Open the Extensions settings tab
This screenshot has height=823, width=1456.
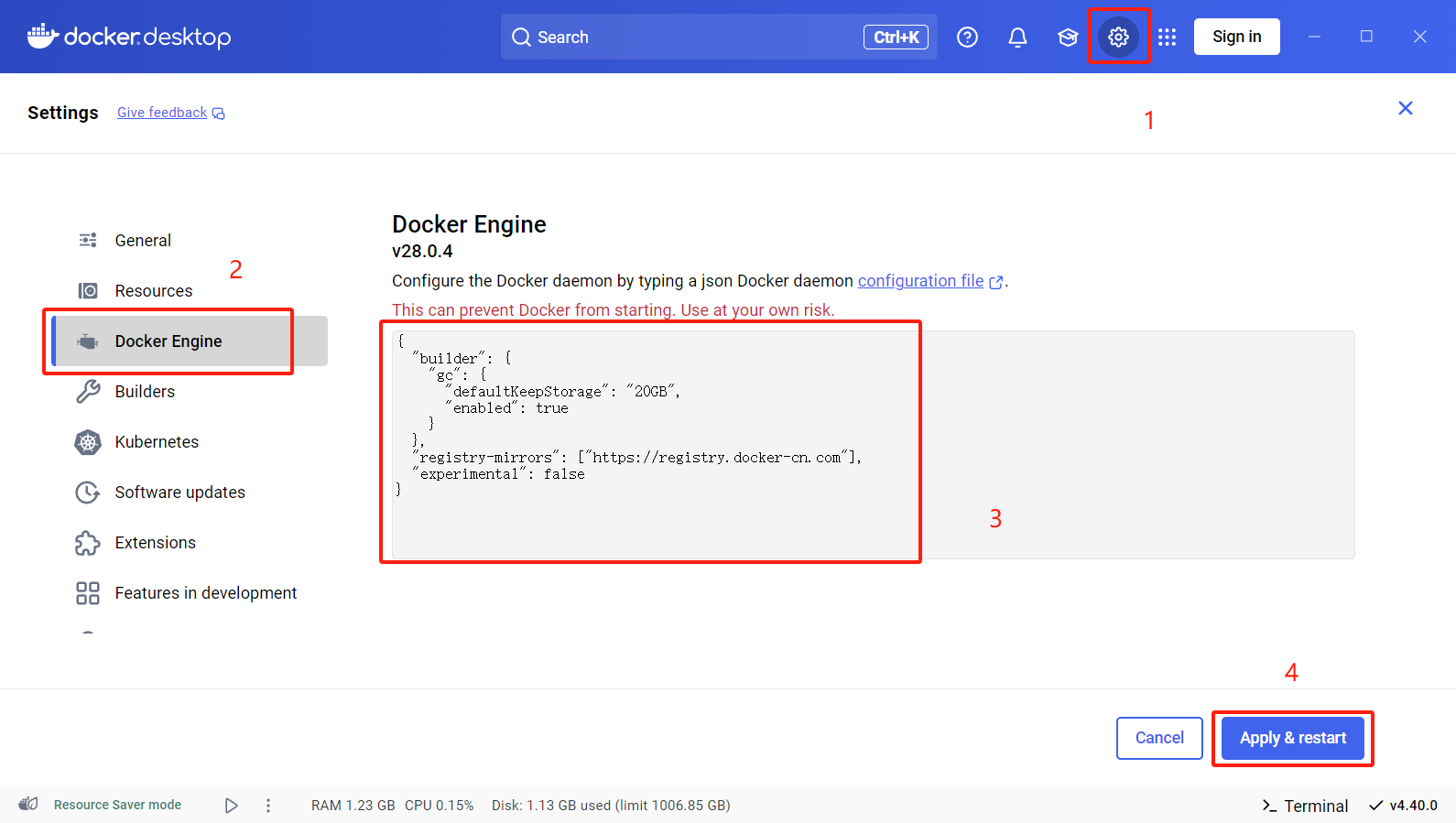click(190, 542)
